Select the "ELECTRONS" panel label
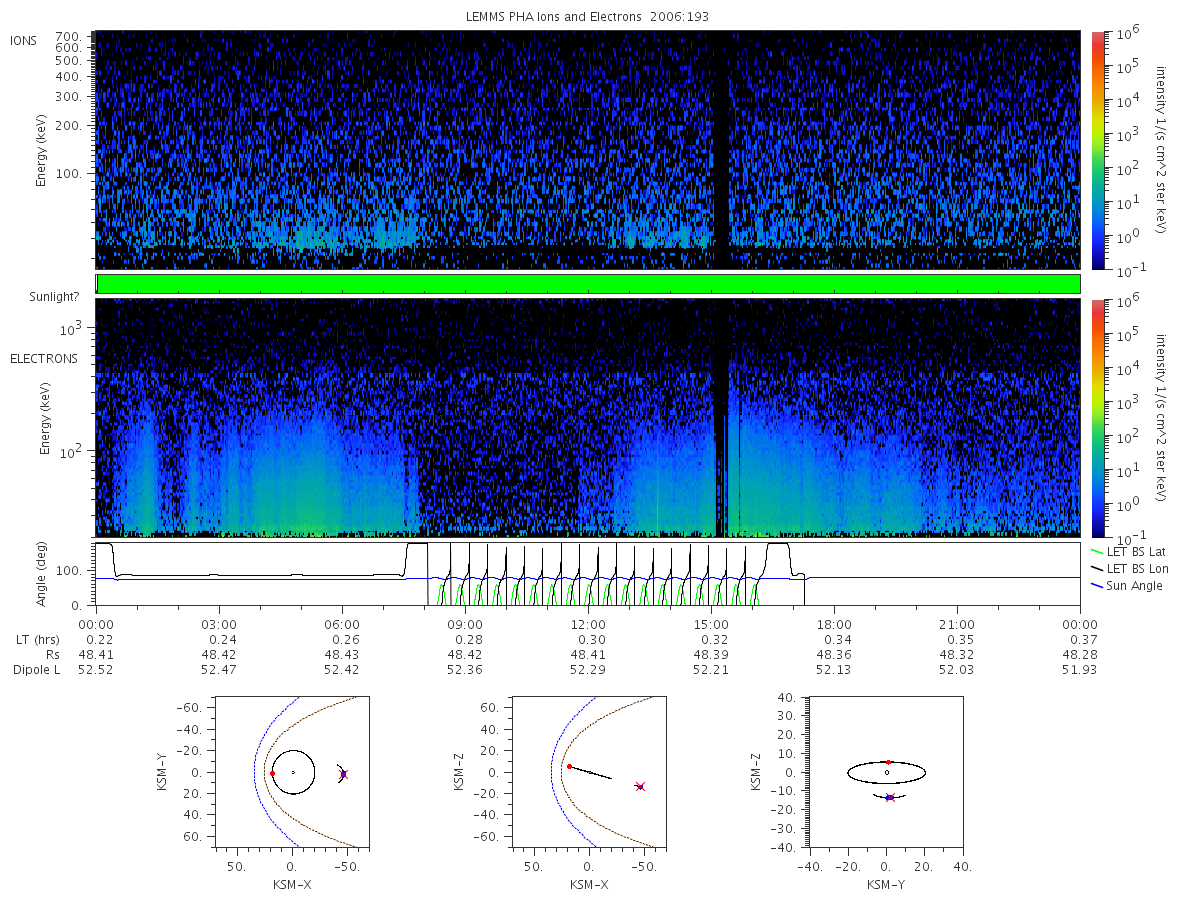This screenshot has height=900, width=1200. point(44,359)
